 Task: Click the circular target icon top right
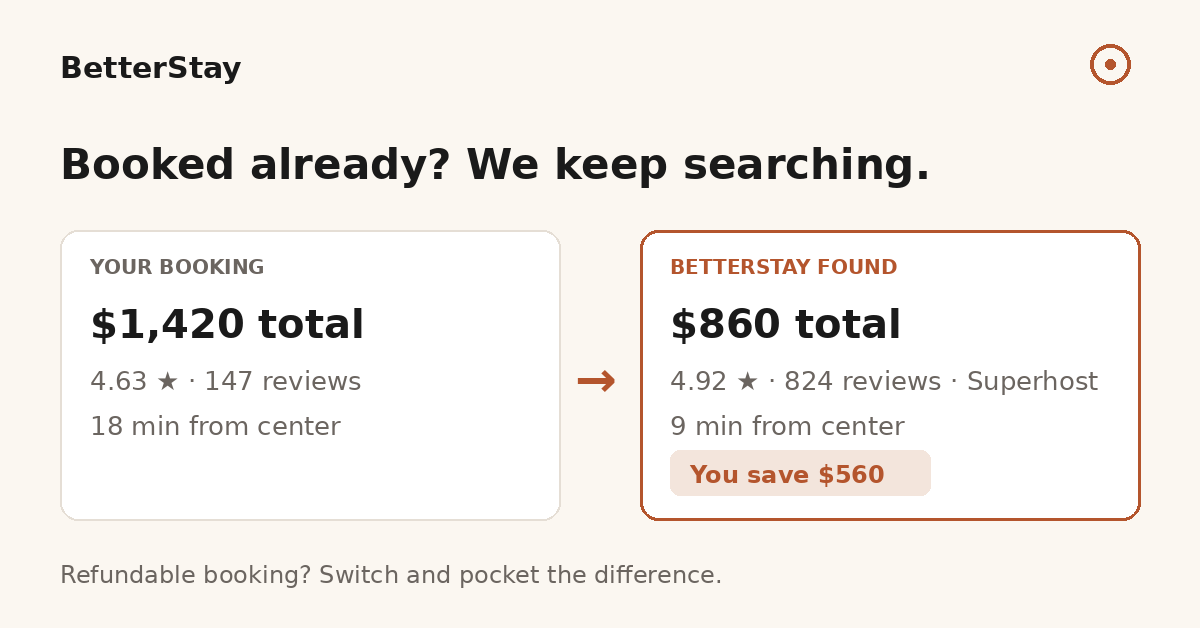click(1110, 64)
